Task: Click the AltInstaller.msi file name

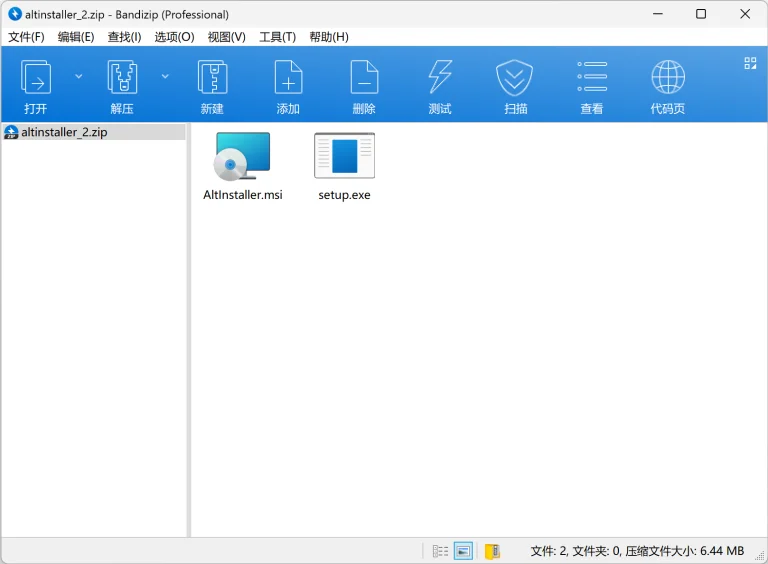Action: [x=243, y=195]
